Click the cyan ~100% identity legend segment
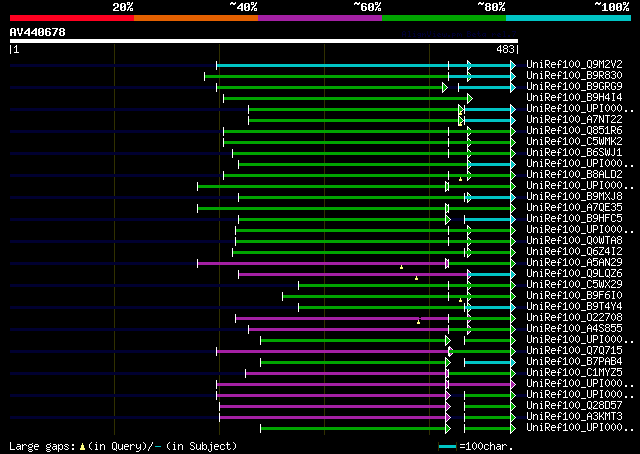The height and width of the screenshot is (454, 640). click(568, 18)
